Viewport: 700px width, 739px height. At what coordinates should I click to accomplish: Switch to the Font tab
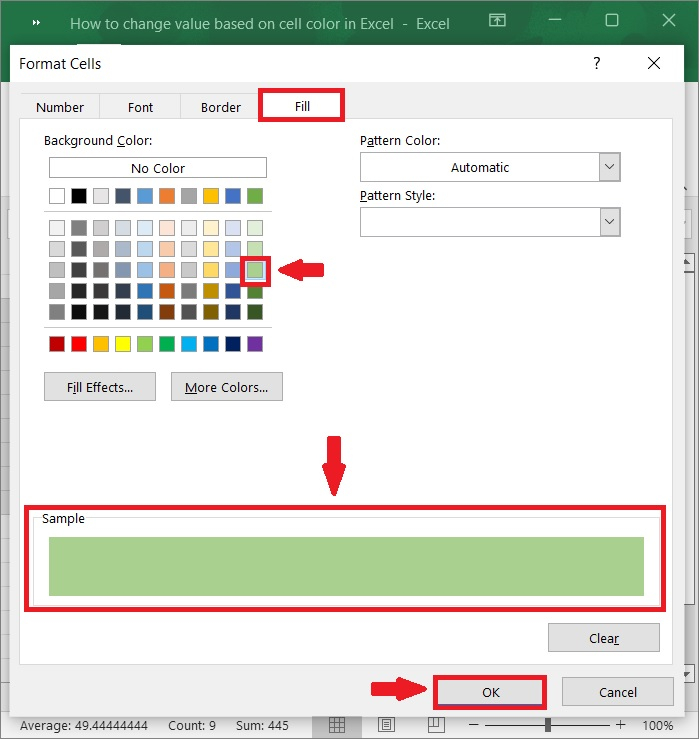coord(140,107)
